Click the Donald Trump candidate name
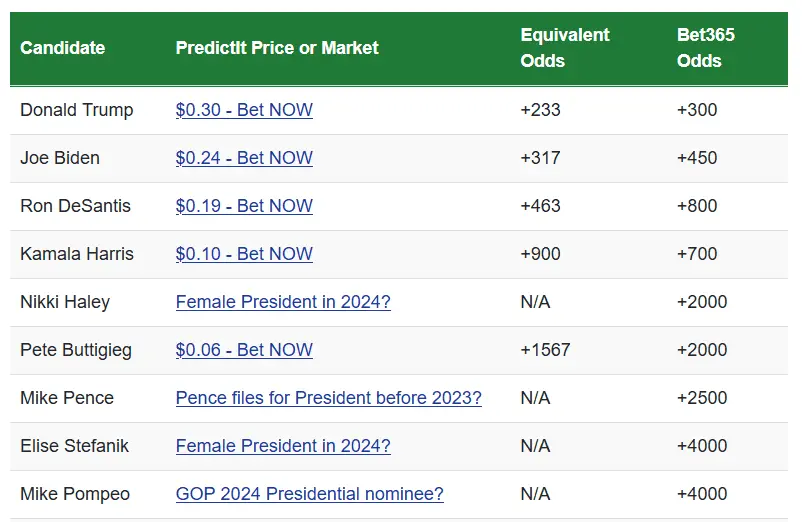Image resolution: width=802 pixels, height=522 pixels. (x=76, y=110)
